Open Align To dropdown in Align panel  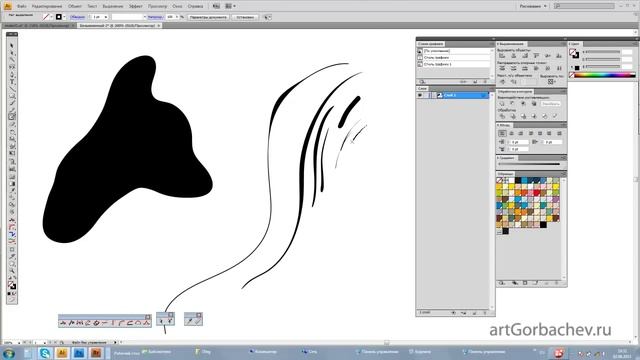[551, 82]
